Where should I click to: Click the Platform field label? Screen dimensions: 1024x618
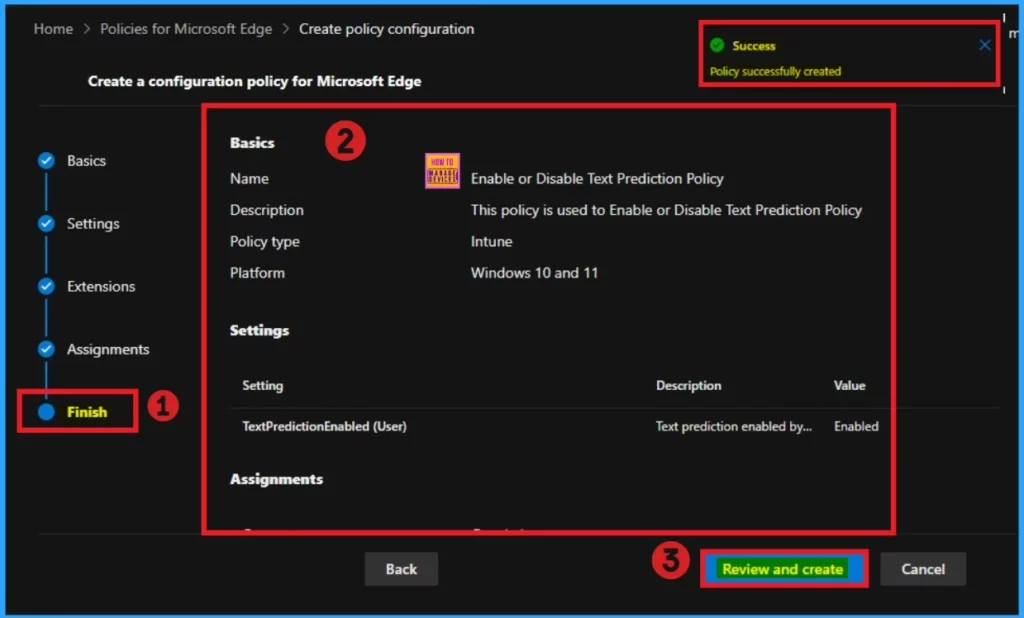[x=257, y=272]
